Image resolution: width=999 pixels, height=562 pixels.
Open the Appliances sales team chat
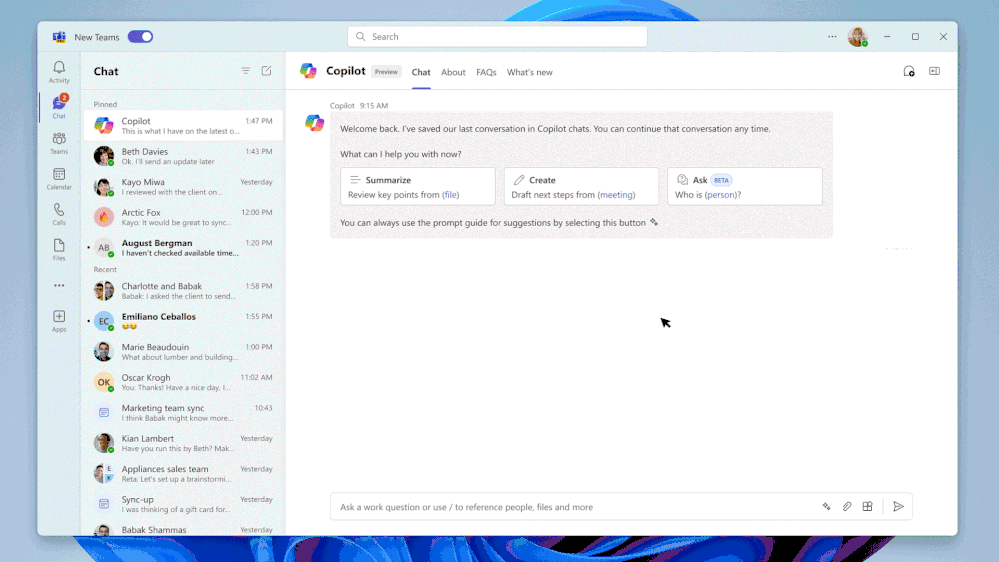click(x=183, y=473)
